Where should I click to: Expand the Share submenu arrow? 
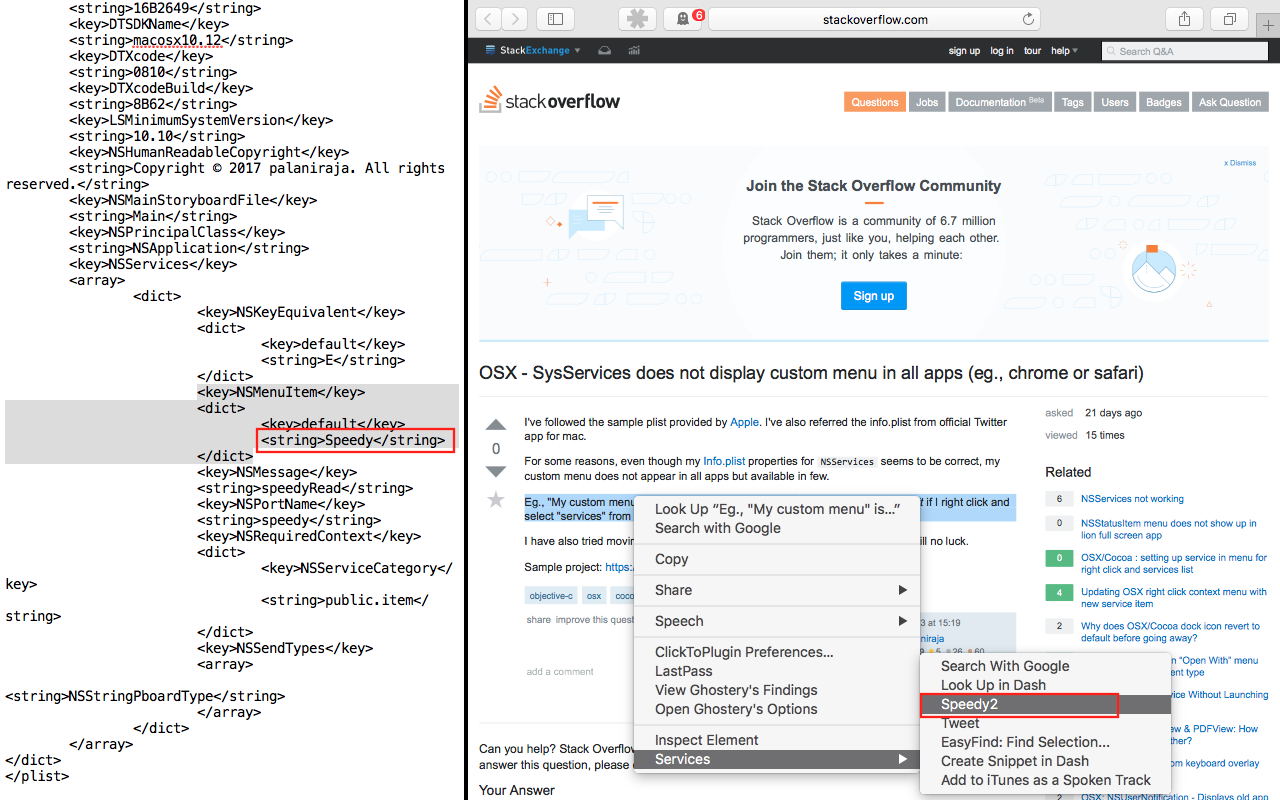[902, 590]
